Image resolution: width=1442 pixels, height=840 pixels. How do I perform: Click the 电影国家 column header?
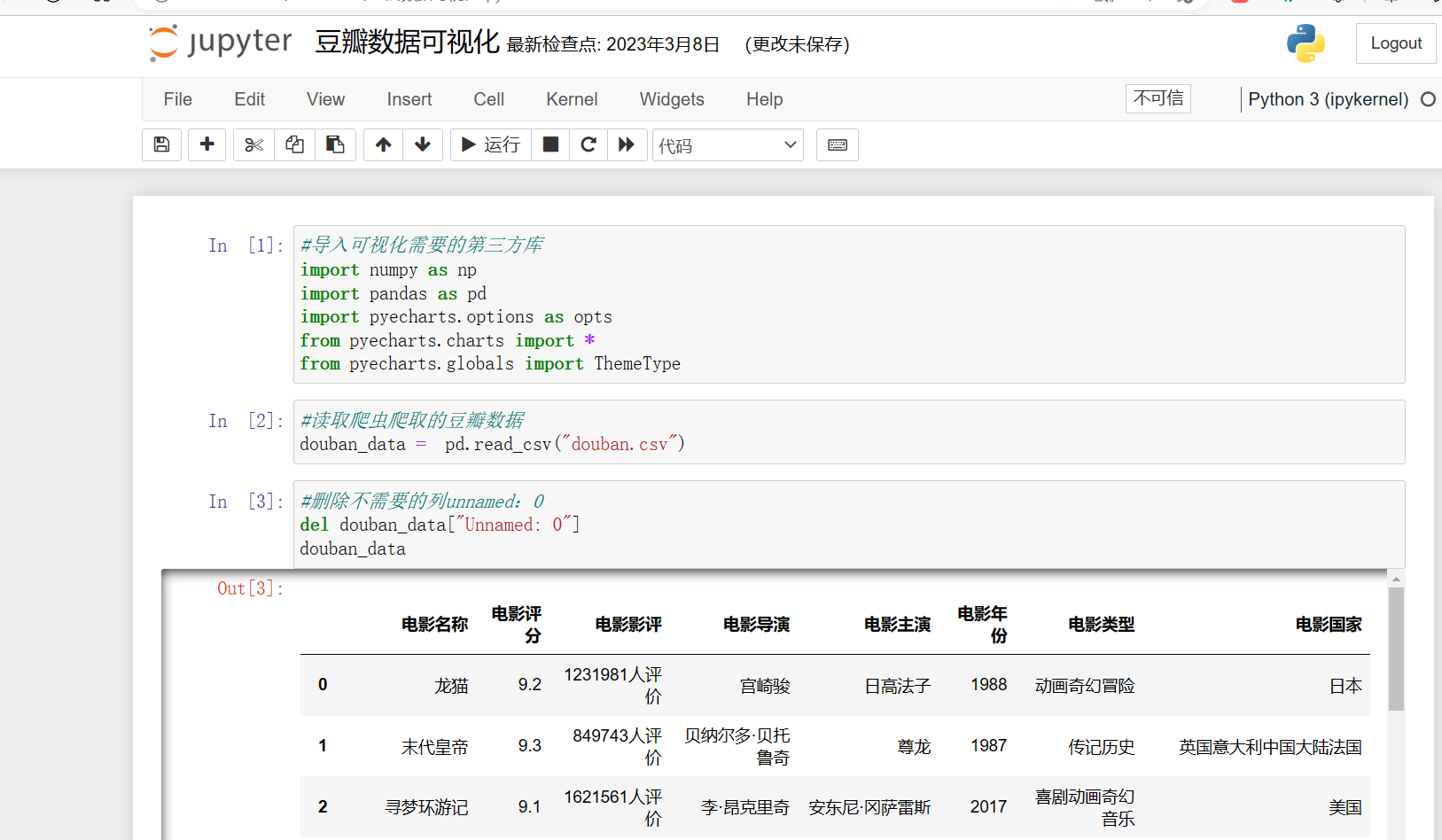point(1328,625)
